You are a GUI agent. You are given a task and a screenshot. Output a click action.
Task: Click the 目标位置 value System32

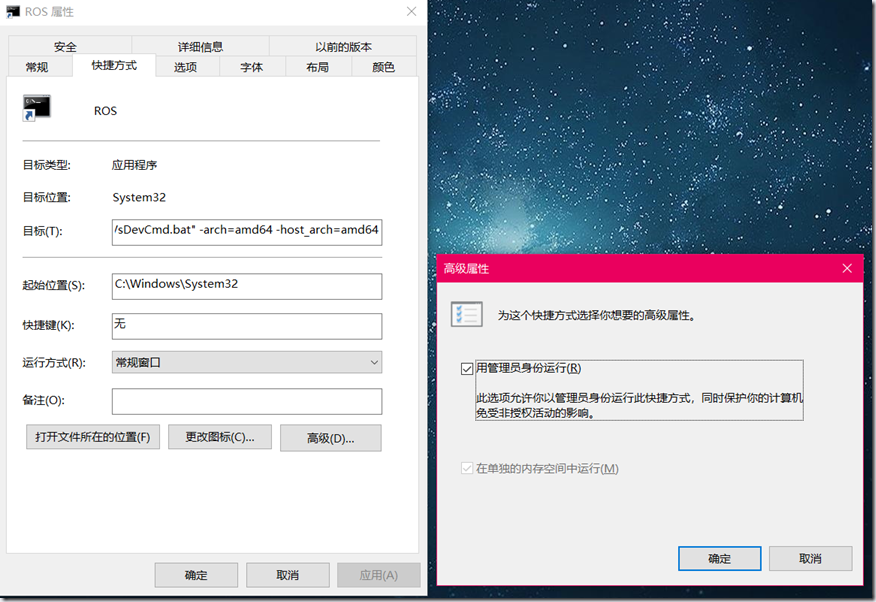click(139, 197)
